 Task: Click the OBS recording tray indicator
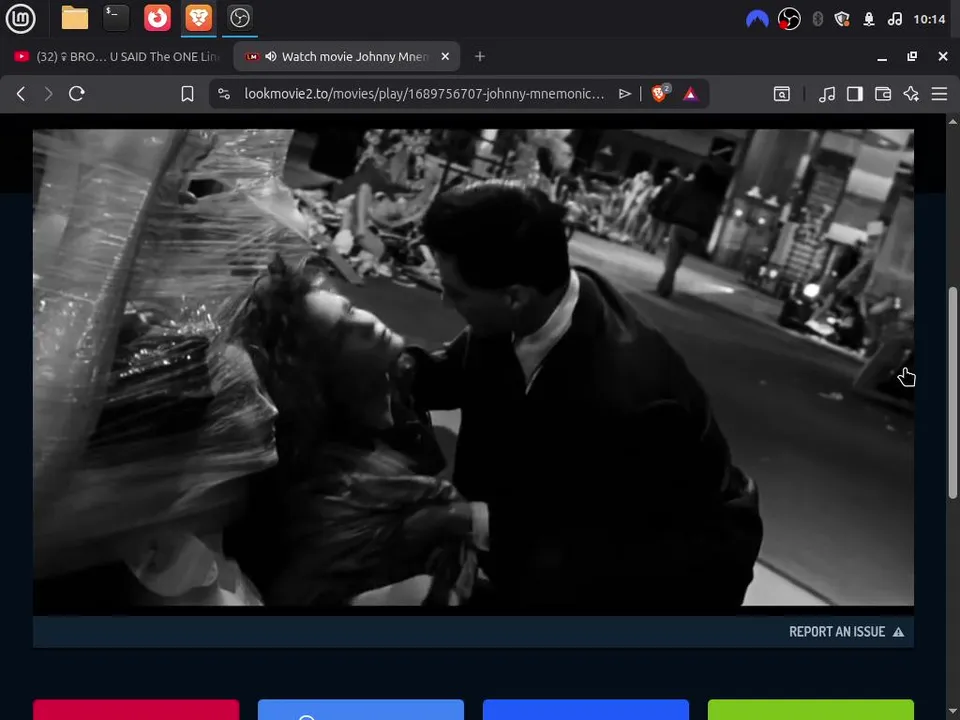pyautogui.click(x=789, y=20)
